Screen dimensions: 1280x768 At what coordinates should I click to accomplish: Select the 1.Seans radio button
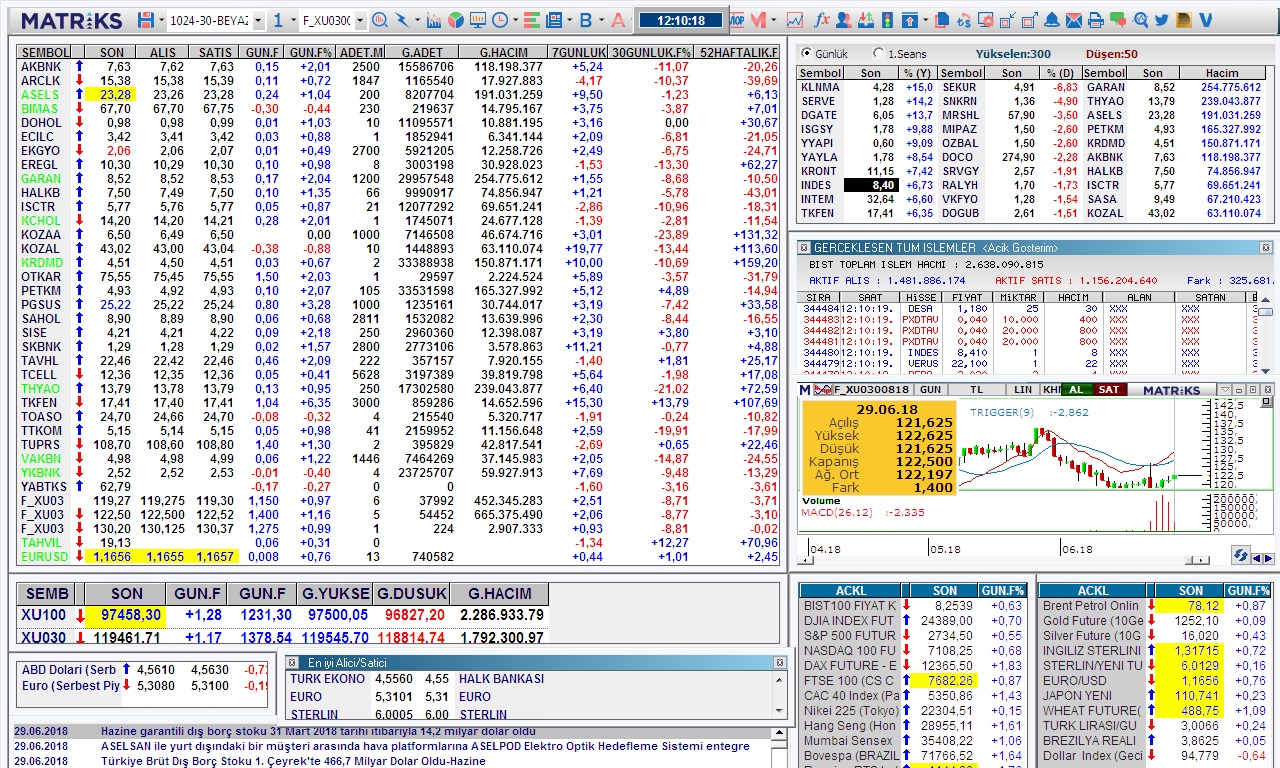click(879, 53)
